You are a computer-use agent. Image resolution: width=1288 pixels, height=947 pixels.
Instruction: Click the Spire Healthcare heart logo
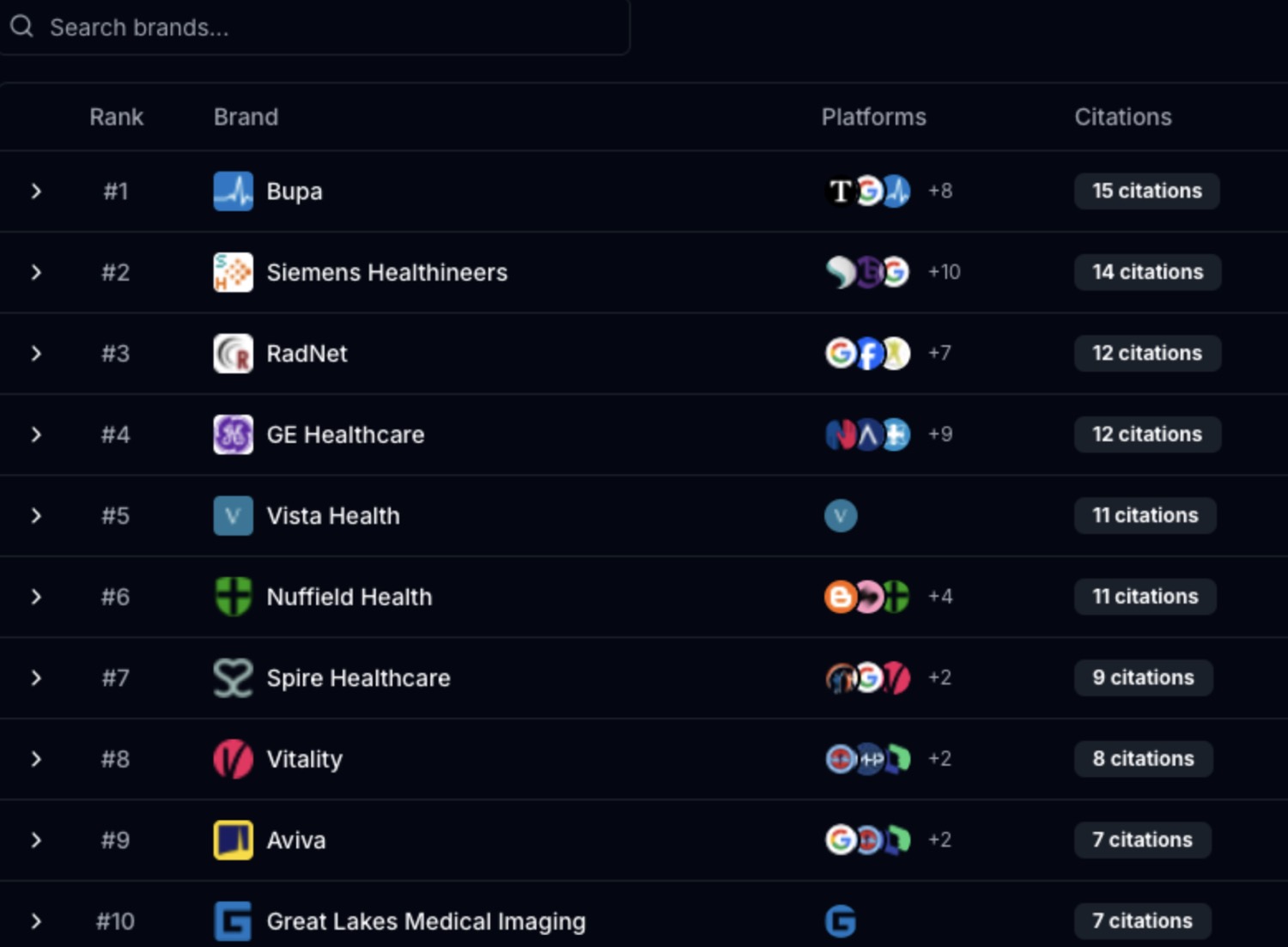[233, 678]
